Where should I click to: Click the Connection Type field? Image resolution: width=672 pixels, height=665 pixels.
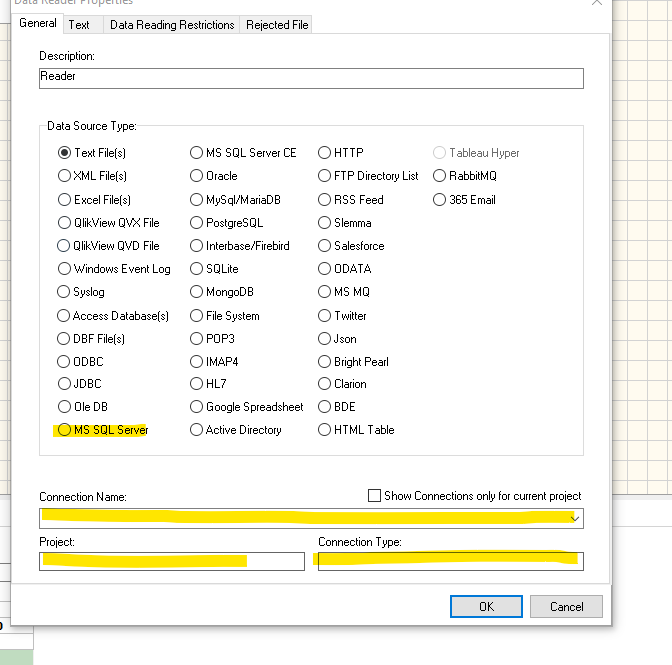coord(451,561)
